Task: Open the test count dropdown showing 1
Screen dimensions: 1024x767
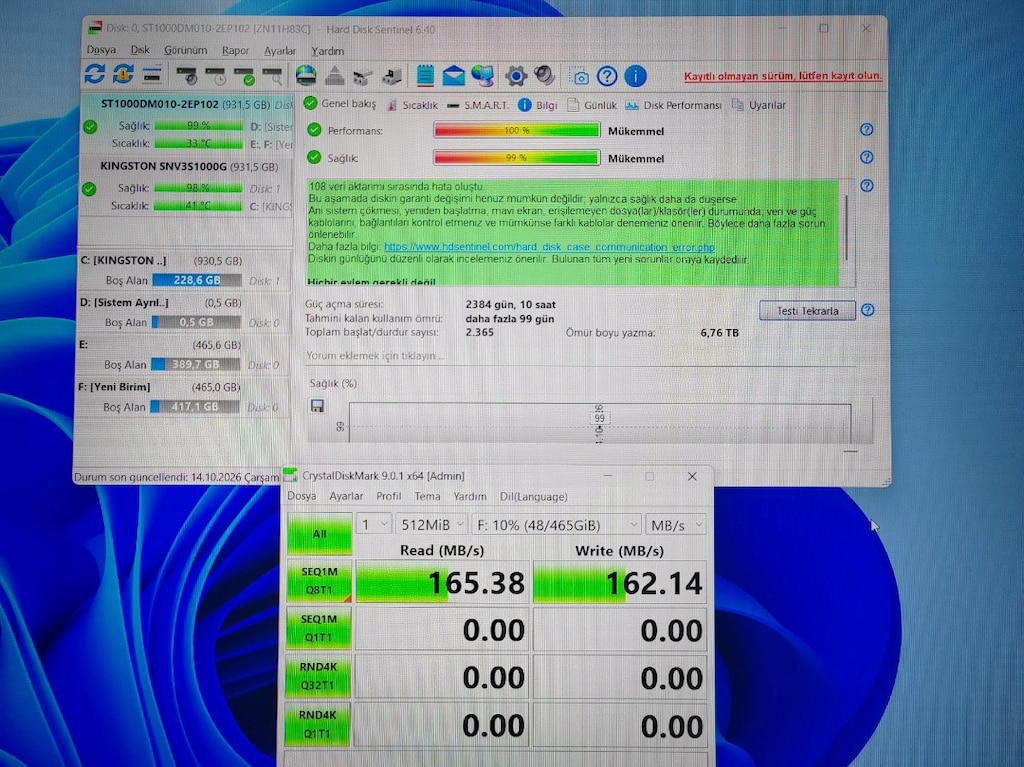Action: tap(374, 525)
